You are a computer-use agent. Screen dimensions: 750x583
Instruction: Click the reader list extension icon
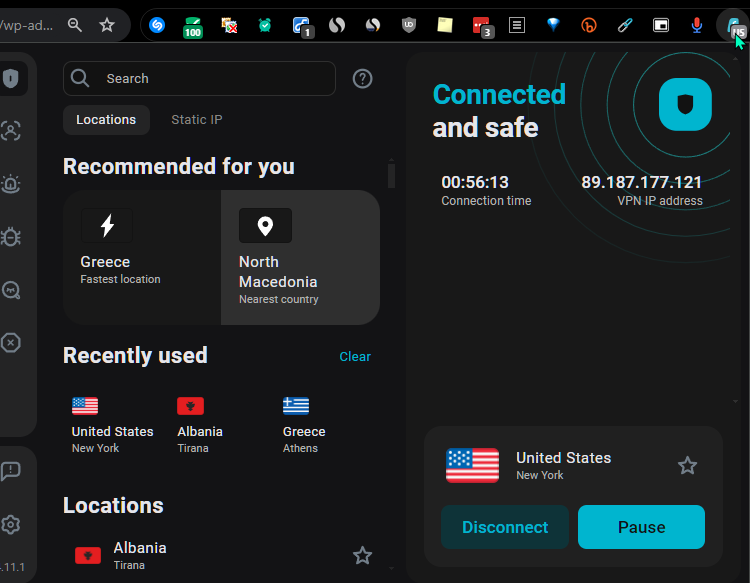click(x=517, y=25)
